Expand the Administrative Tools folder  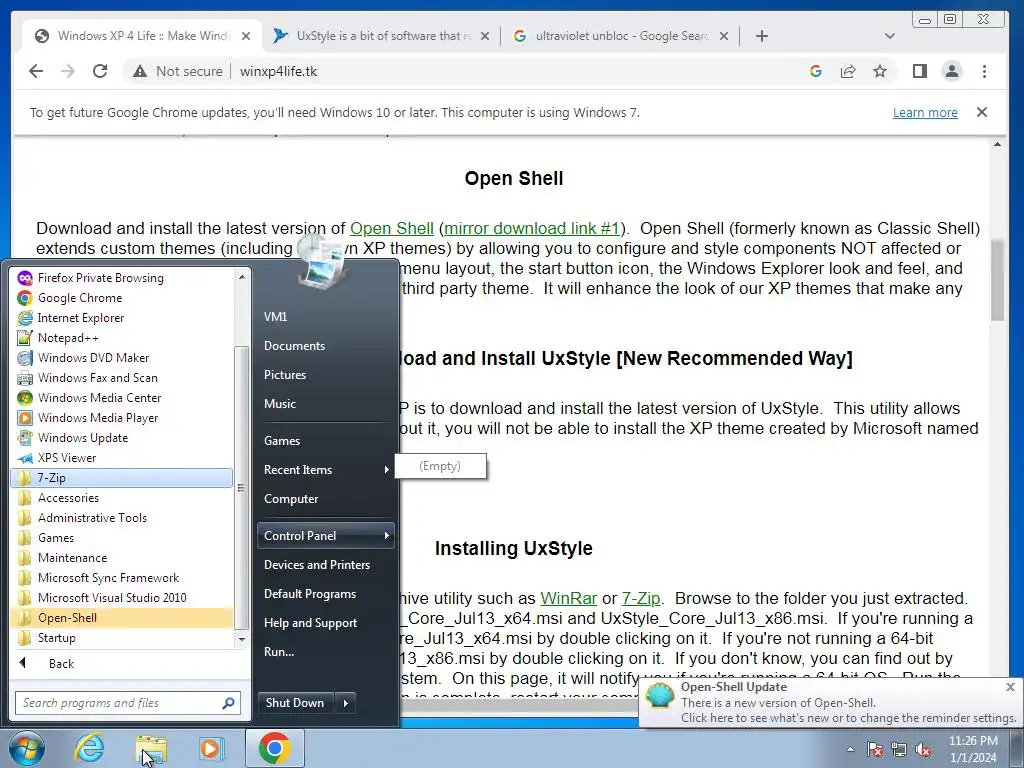pos(122,518)
